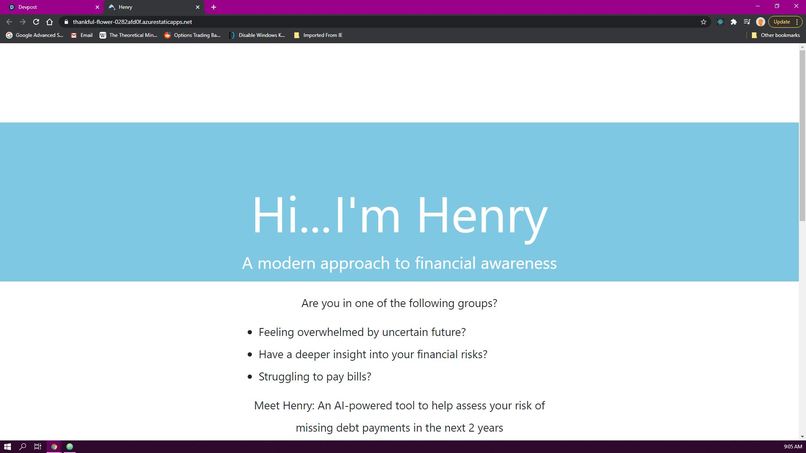Open Disable Windows K bookmark
The image size is (806, 453).
(x=257, y=35)
